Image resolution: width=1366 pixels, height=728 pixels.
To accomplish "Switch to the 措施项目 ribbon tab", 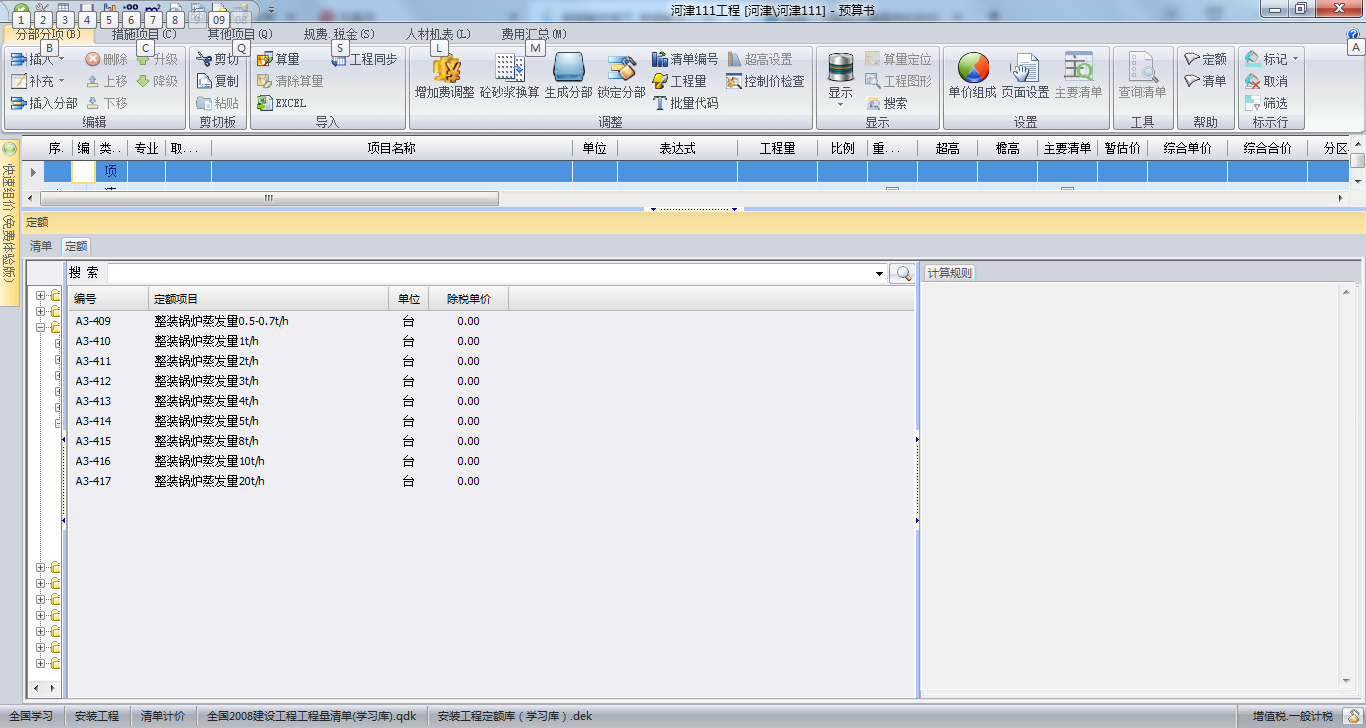I will [x=144, y=34].
